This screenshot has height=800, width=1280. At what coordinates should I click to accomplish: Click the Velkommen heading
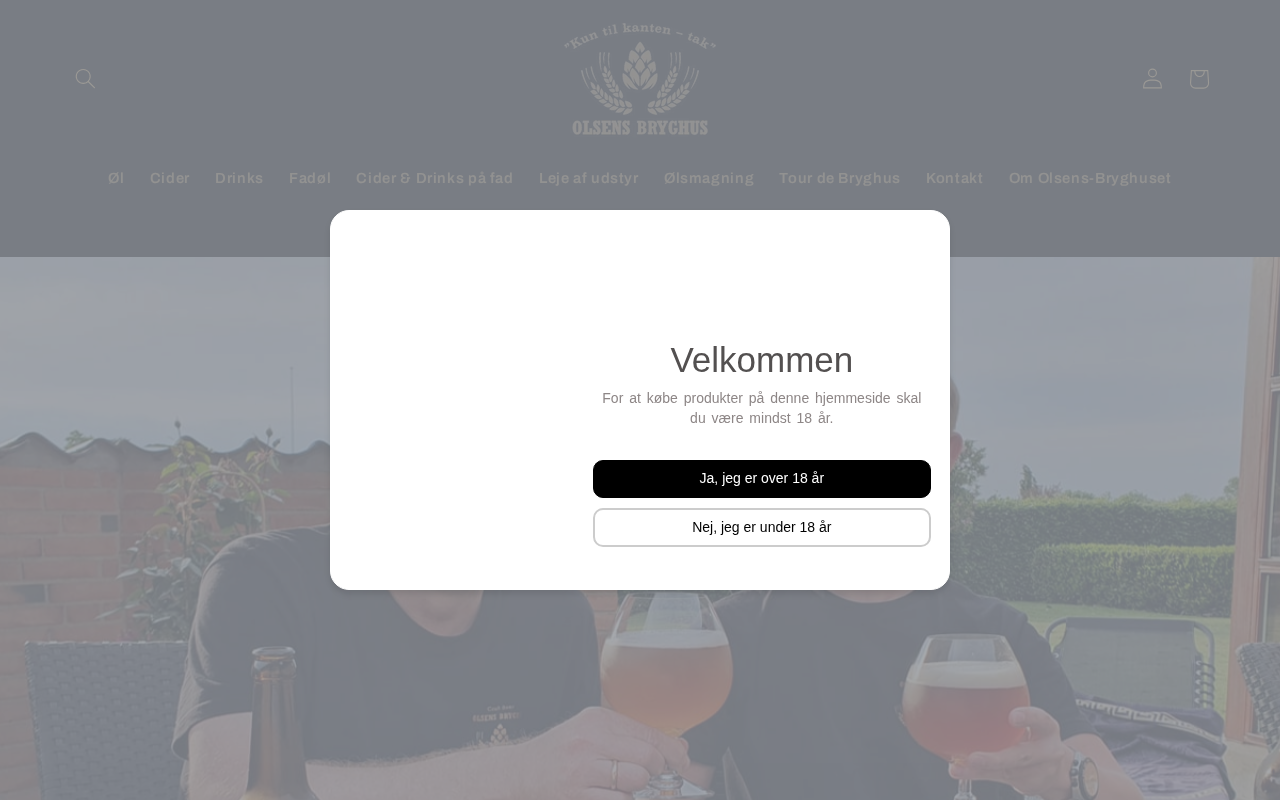[762, 360]
